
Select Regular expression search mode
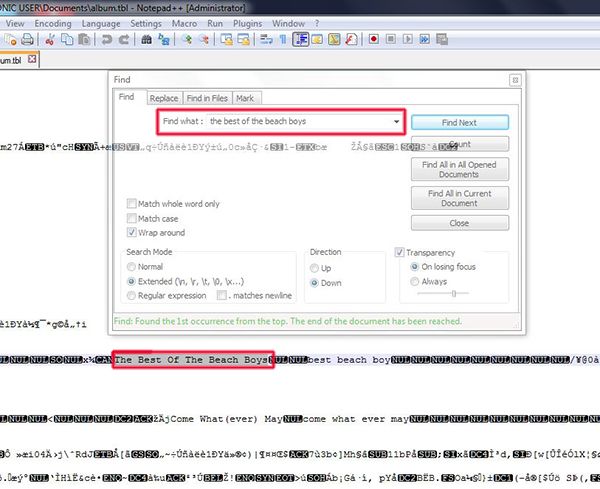131,295
